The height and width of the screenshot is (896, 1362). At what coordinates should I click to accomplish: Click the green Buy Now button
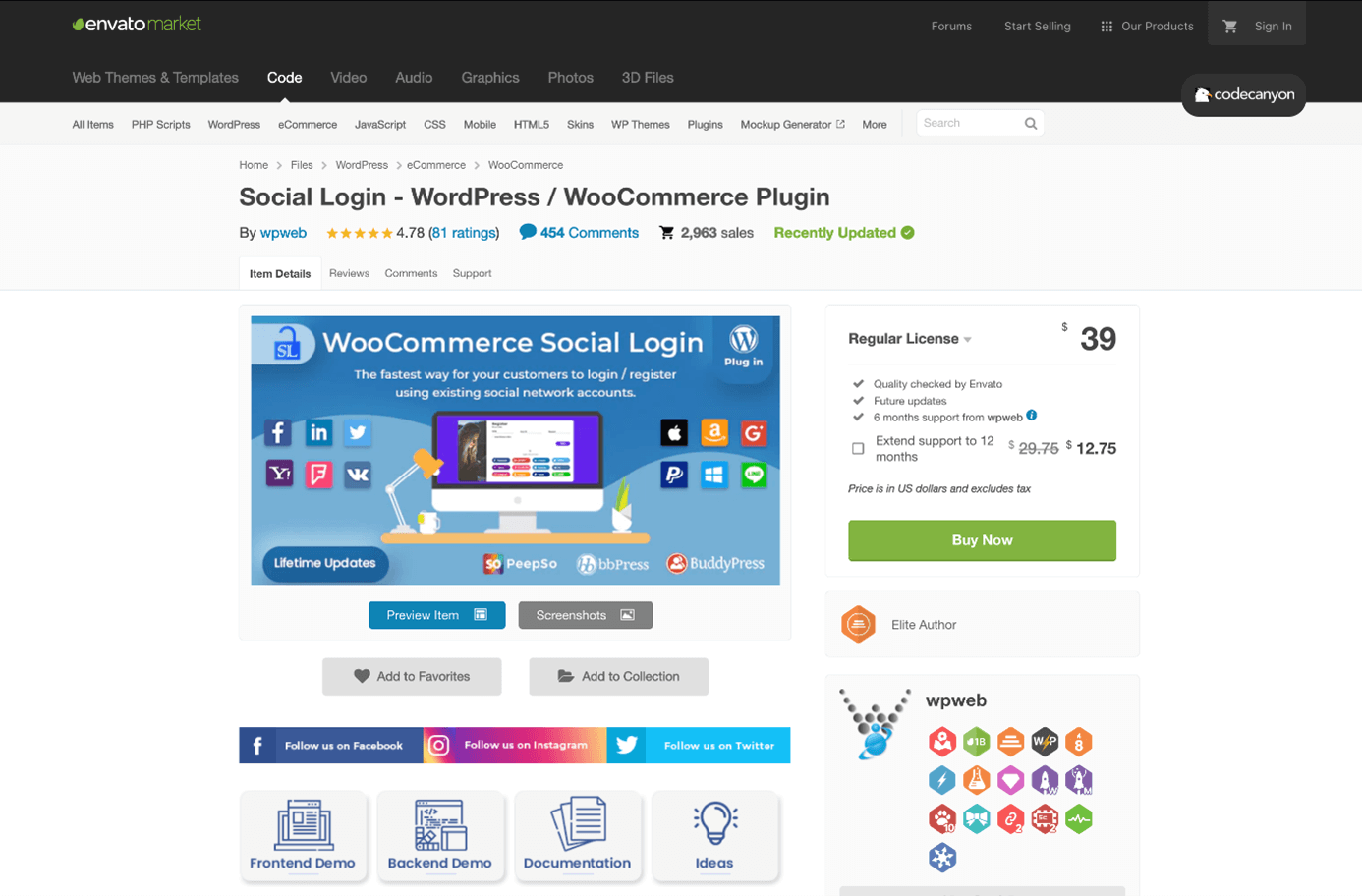(982, 540)
